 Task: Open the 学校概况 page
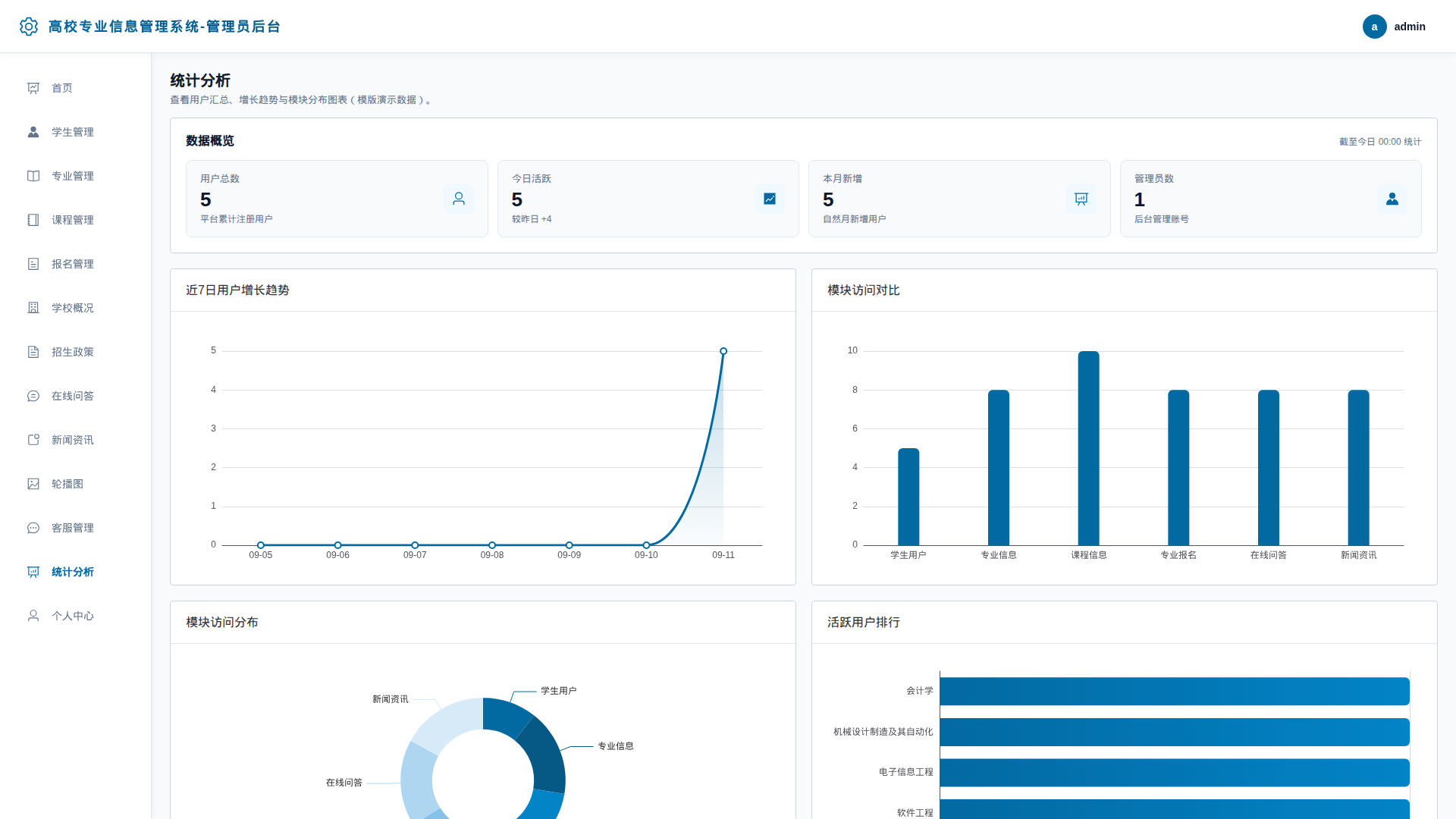(x=76, y=308)
